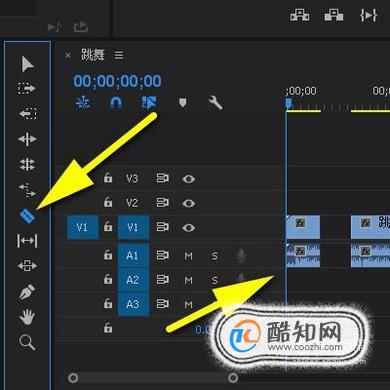The width and height of the screenshot is (390, 390).
Task: Select the Ripple Edit tool
Action: pos(27,139)
